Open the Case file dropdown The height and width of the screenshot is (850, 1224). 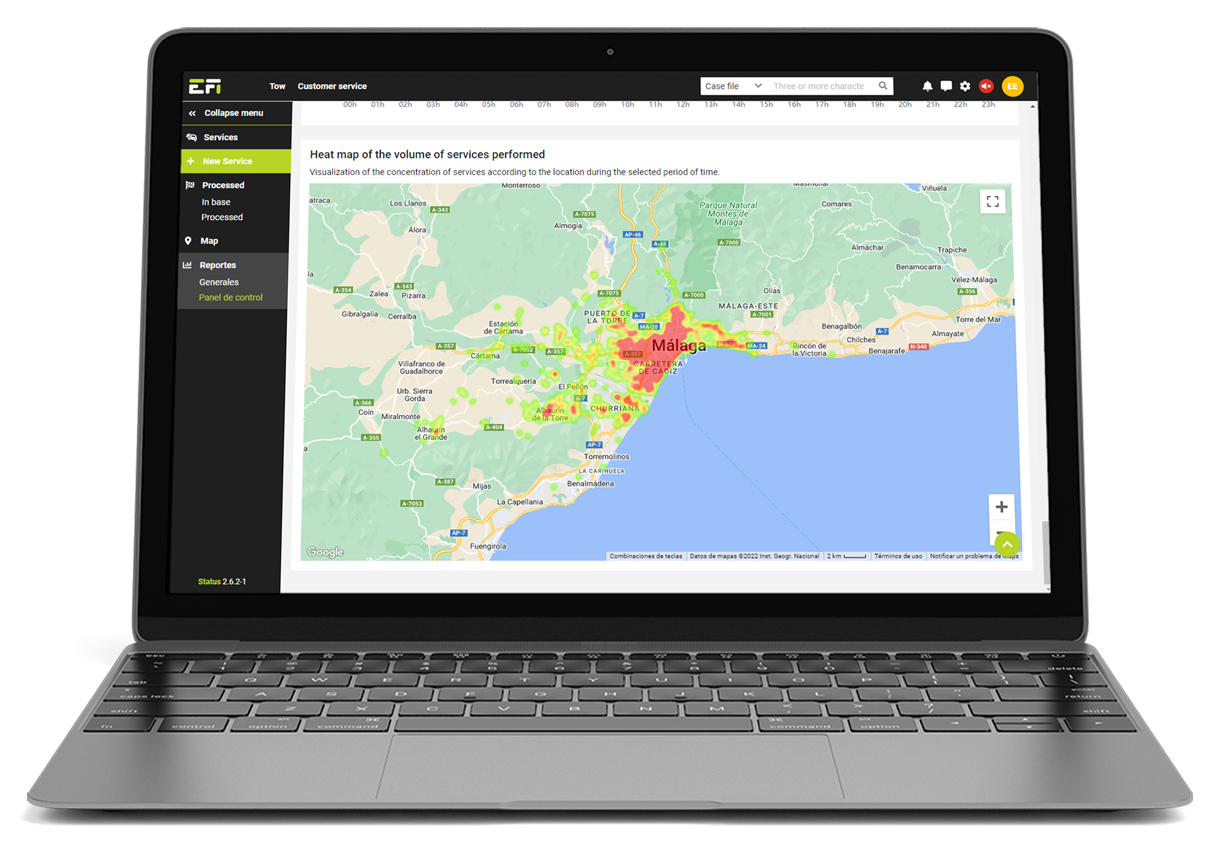[x=732, y=86]
